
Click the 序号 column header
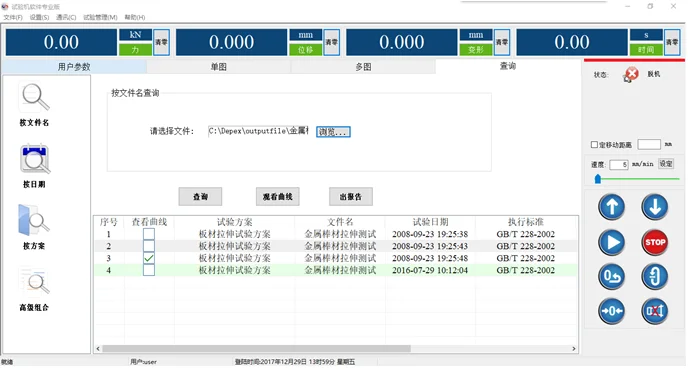point(108,222)
